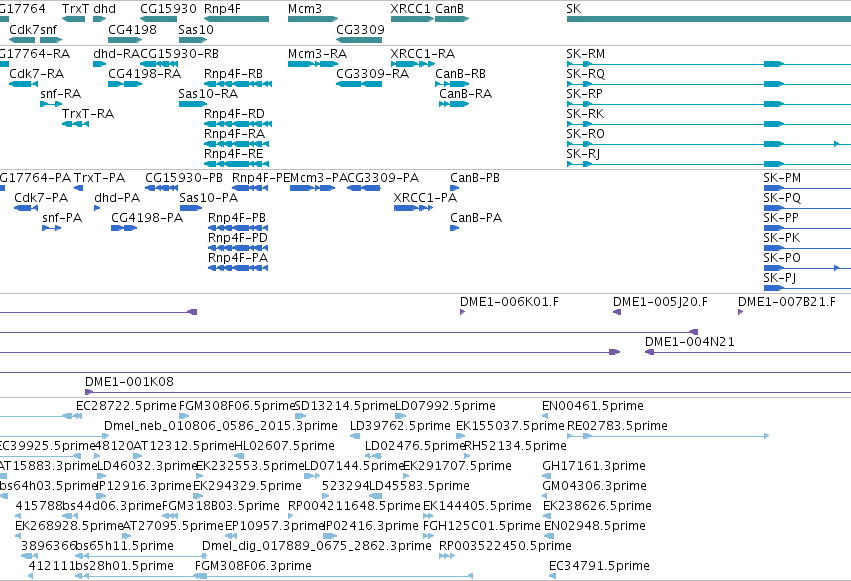Select transcript CanB-RB
This screenshot has height=581, width=851.
pyautogui.click(x=460, y=74)
